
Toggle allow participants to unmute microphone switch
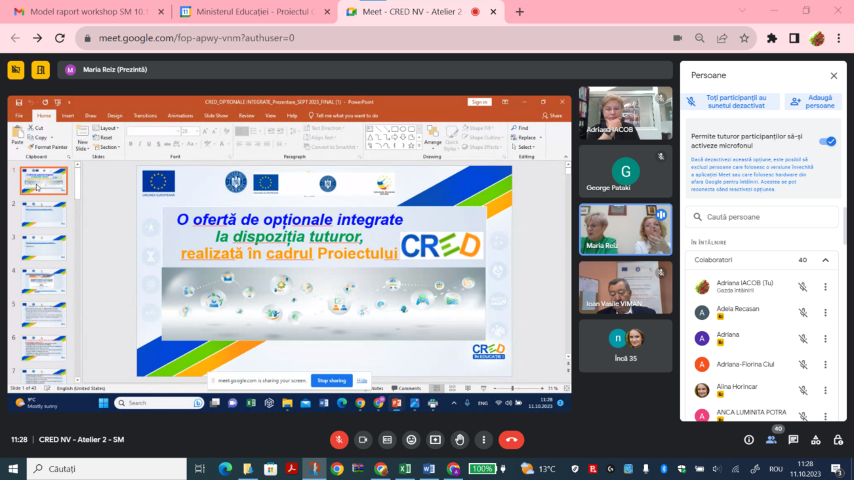pyautogui.click(x=827, y=142)
